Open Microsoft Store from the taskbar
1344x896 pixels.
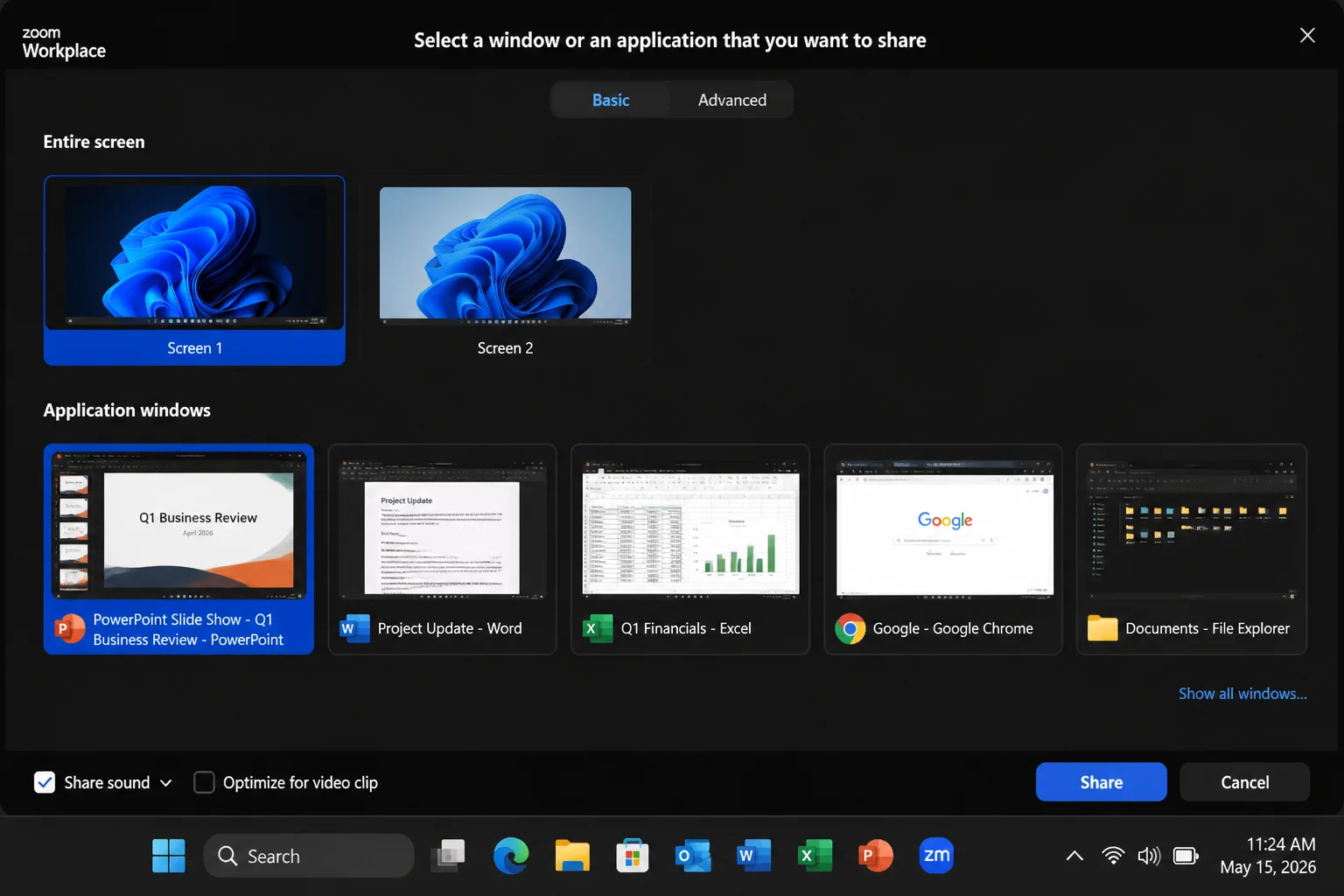(632, 856)
